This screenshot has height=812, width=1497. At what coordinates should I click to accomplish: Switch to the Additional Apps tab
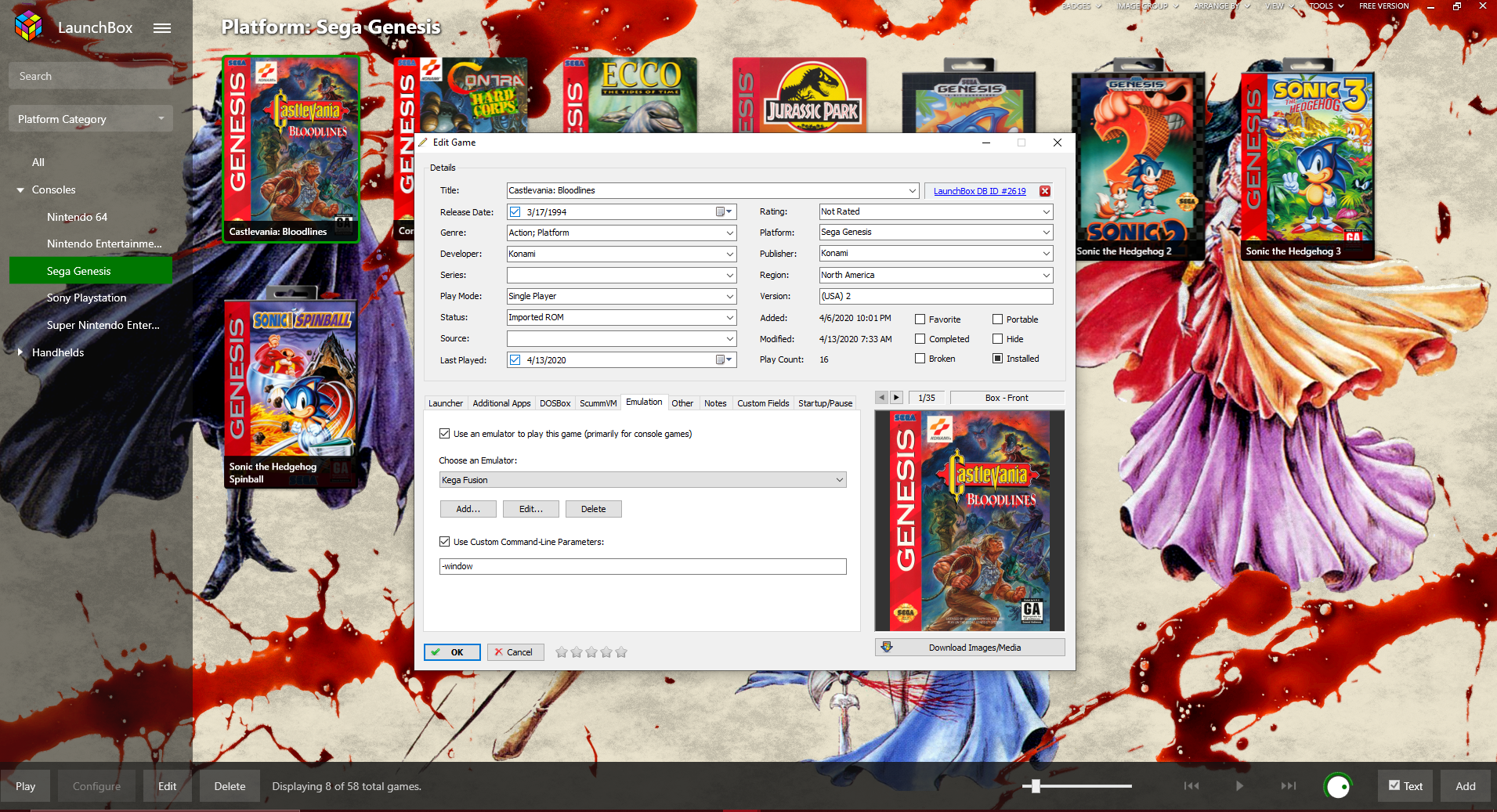[x=501, y=403]
